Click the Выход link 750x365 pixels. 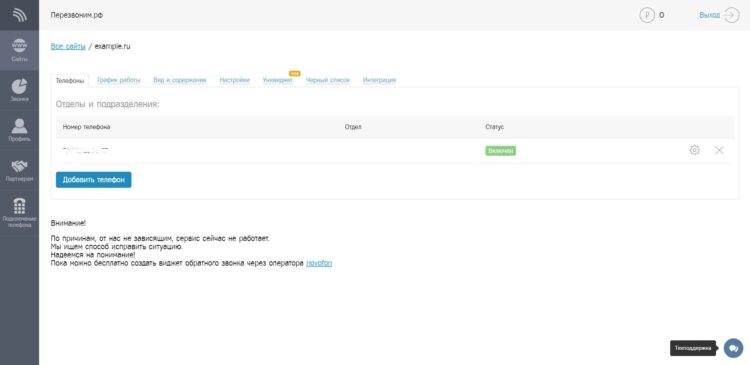pos(709,15)
